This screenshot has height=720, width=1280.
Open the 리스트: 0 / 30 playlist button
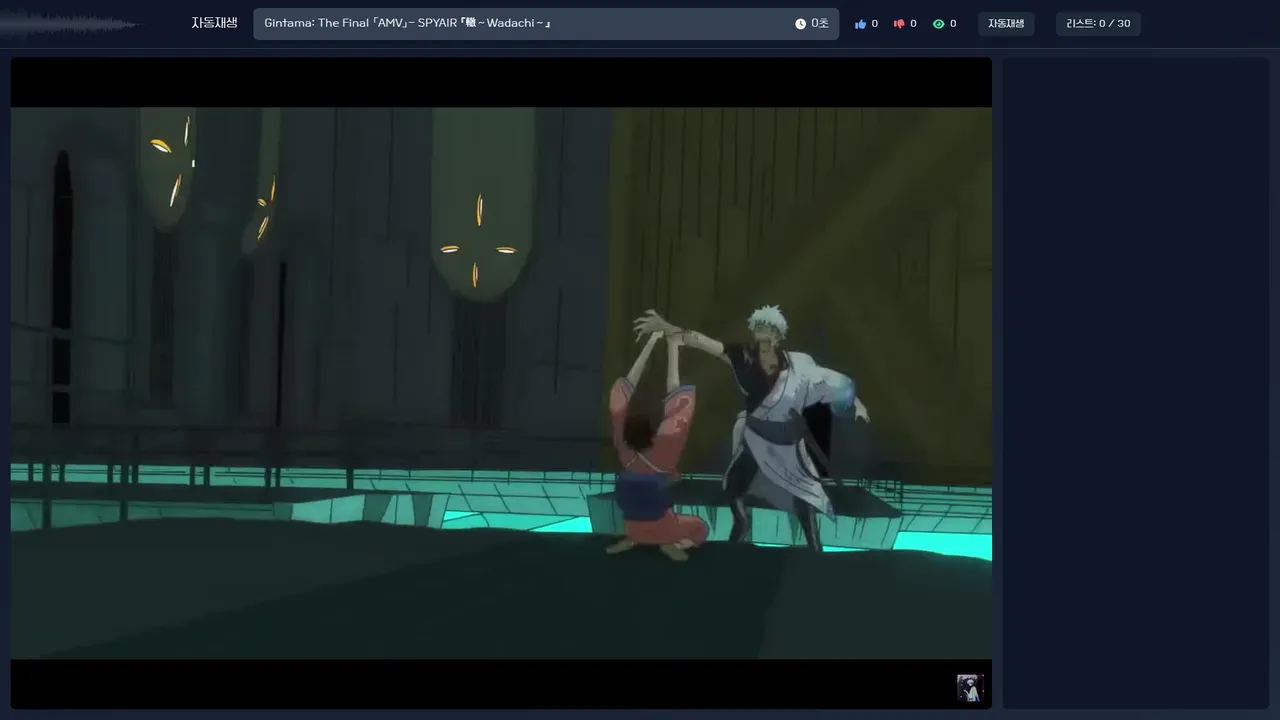(1098, 24)
